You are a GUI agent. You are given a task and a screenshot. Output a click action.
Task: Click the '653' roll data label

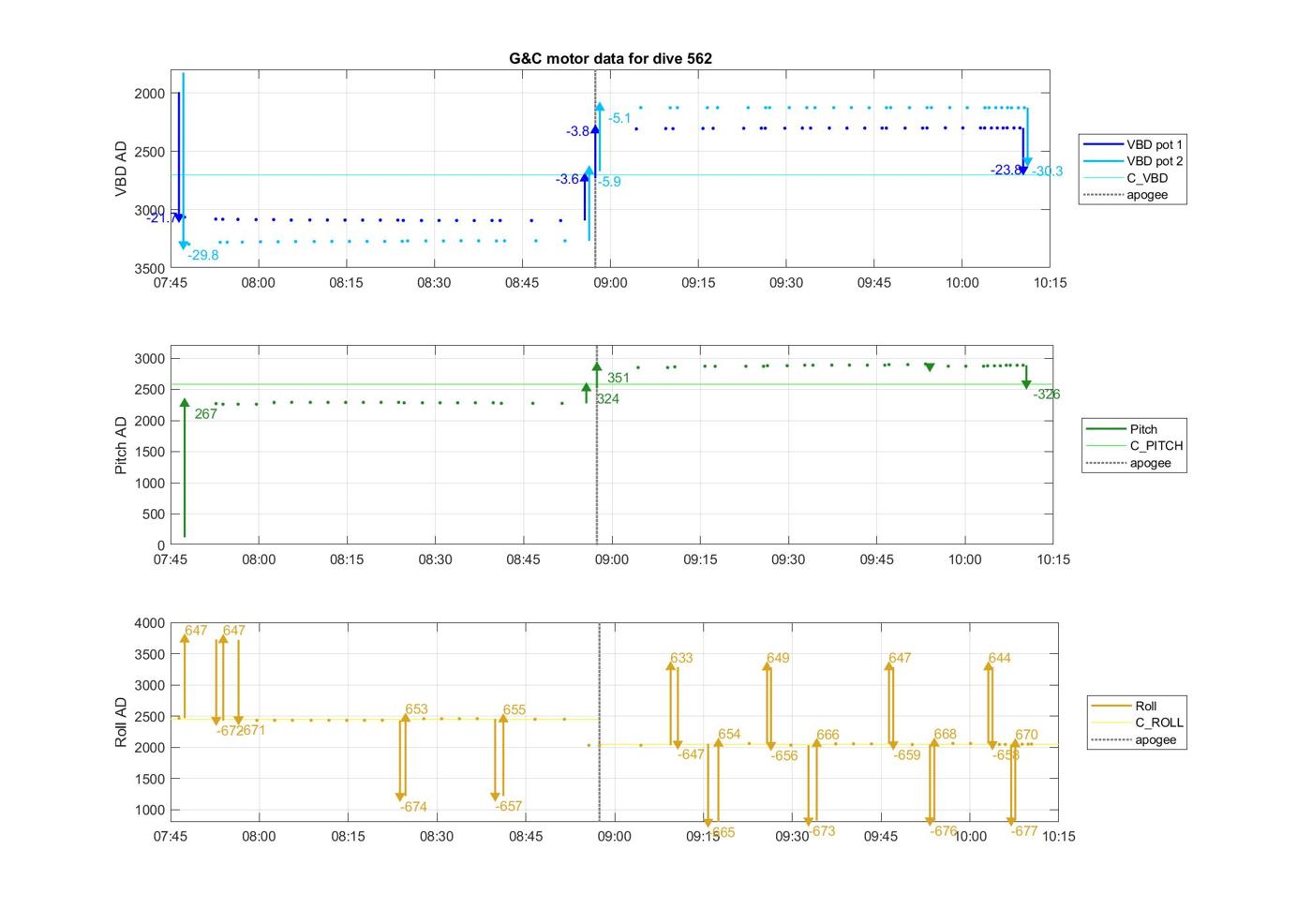coord(416,709)
